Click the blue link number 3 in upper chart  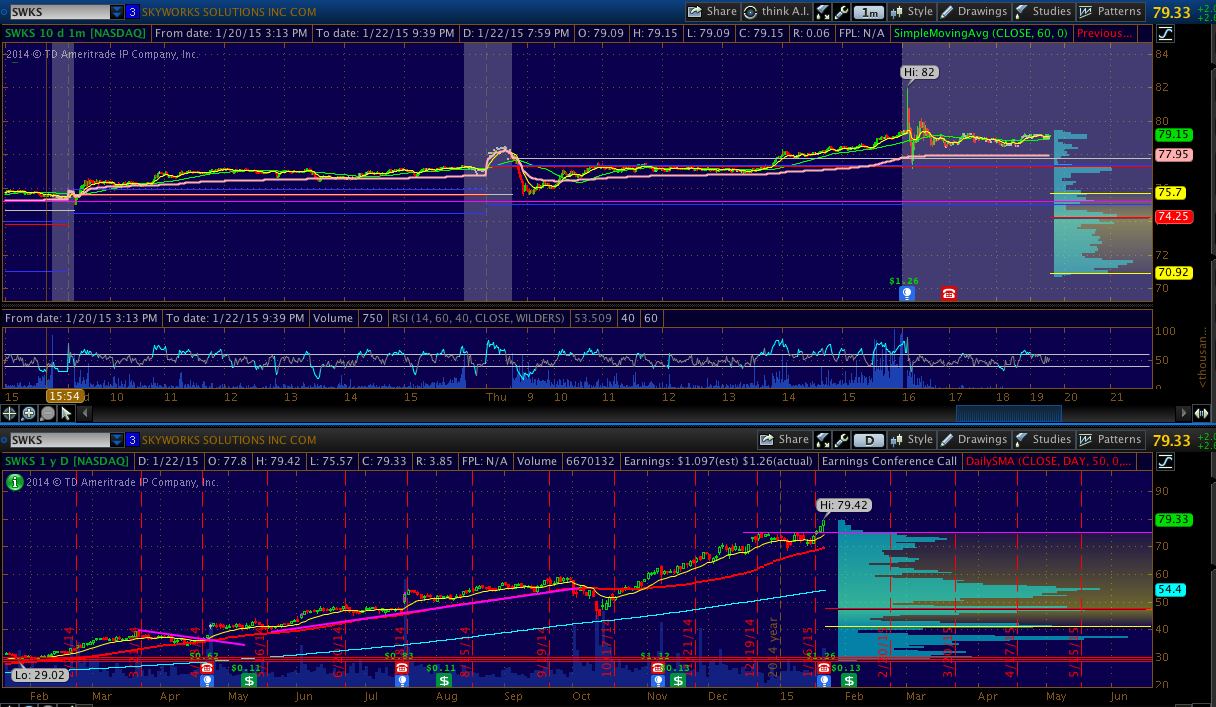(132, 12)
